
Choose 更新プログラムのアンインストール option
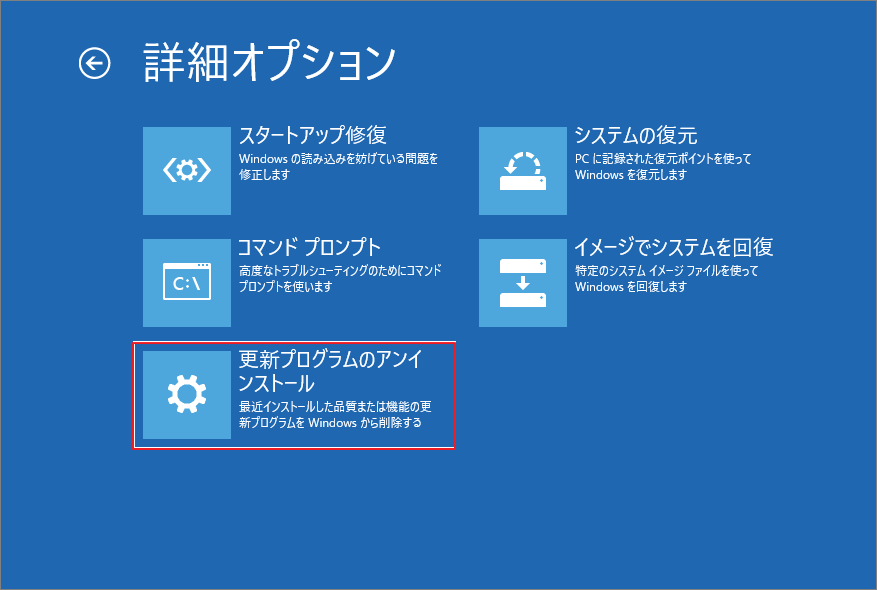point(320,371)
